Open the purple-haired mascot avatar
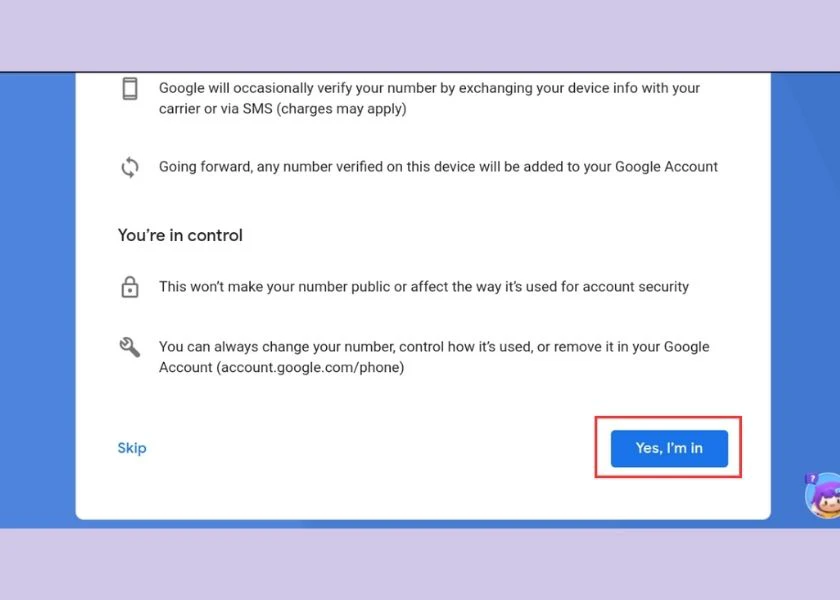 823,496
